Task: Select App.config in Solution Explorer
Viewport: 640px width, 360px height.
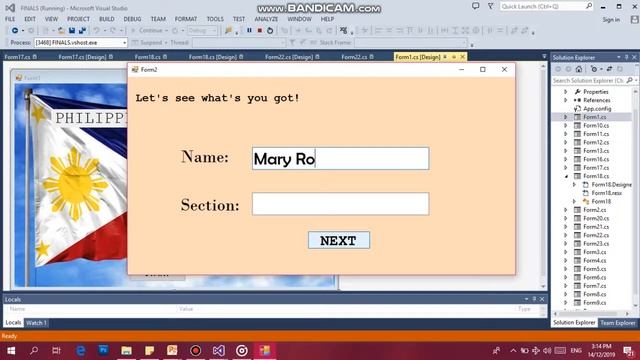Action: (x=597, y=109)
